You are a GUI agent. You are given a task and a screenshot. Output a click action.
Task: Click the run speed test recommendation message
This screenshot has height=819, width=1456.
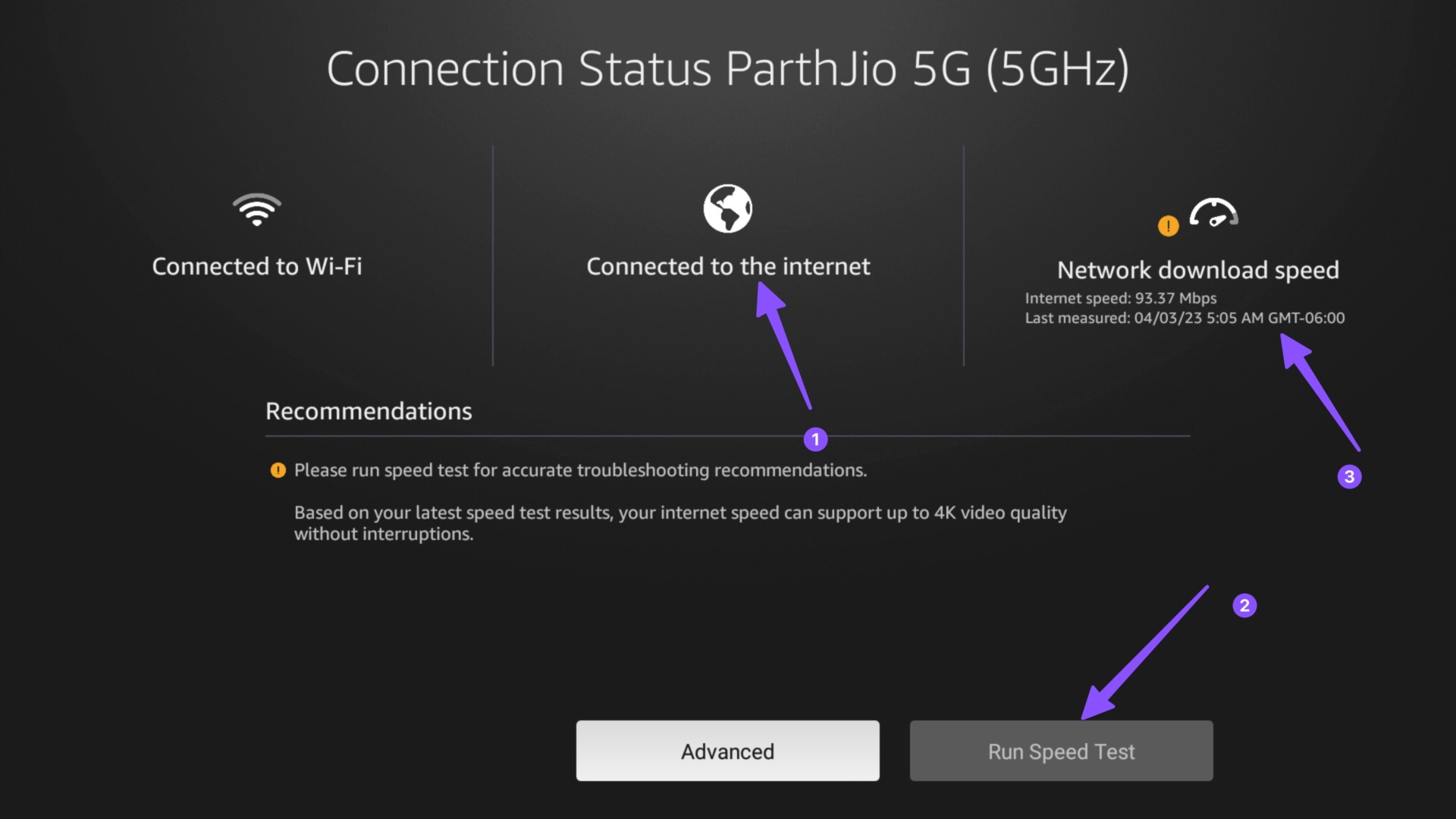pyautogui.click(x=580, y=470)
